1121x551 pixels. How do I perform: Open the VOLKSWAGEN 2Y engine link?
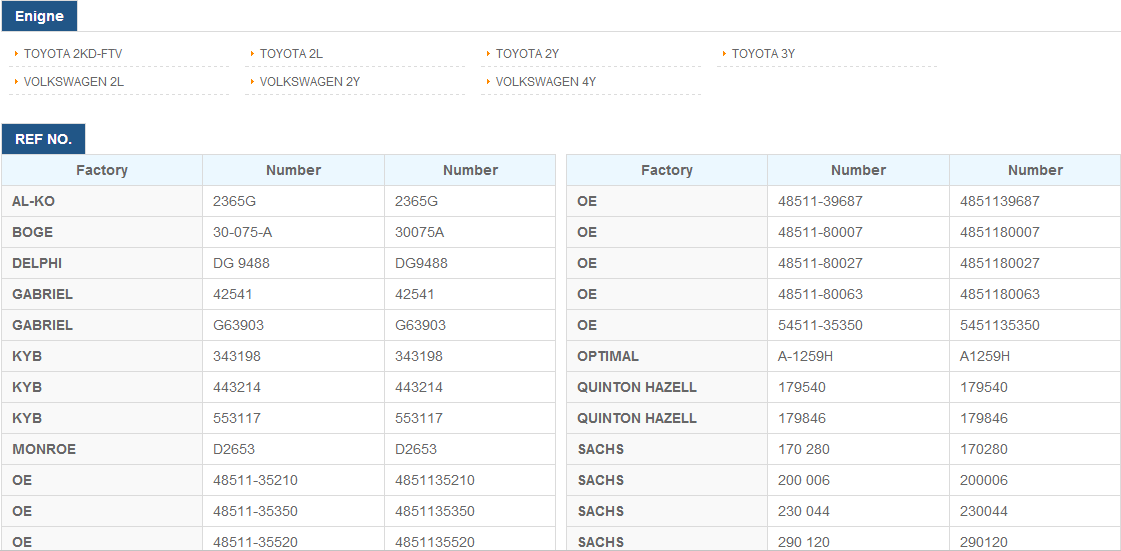(x=310, y=81)
